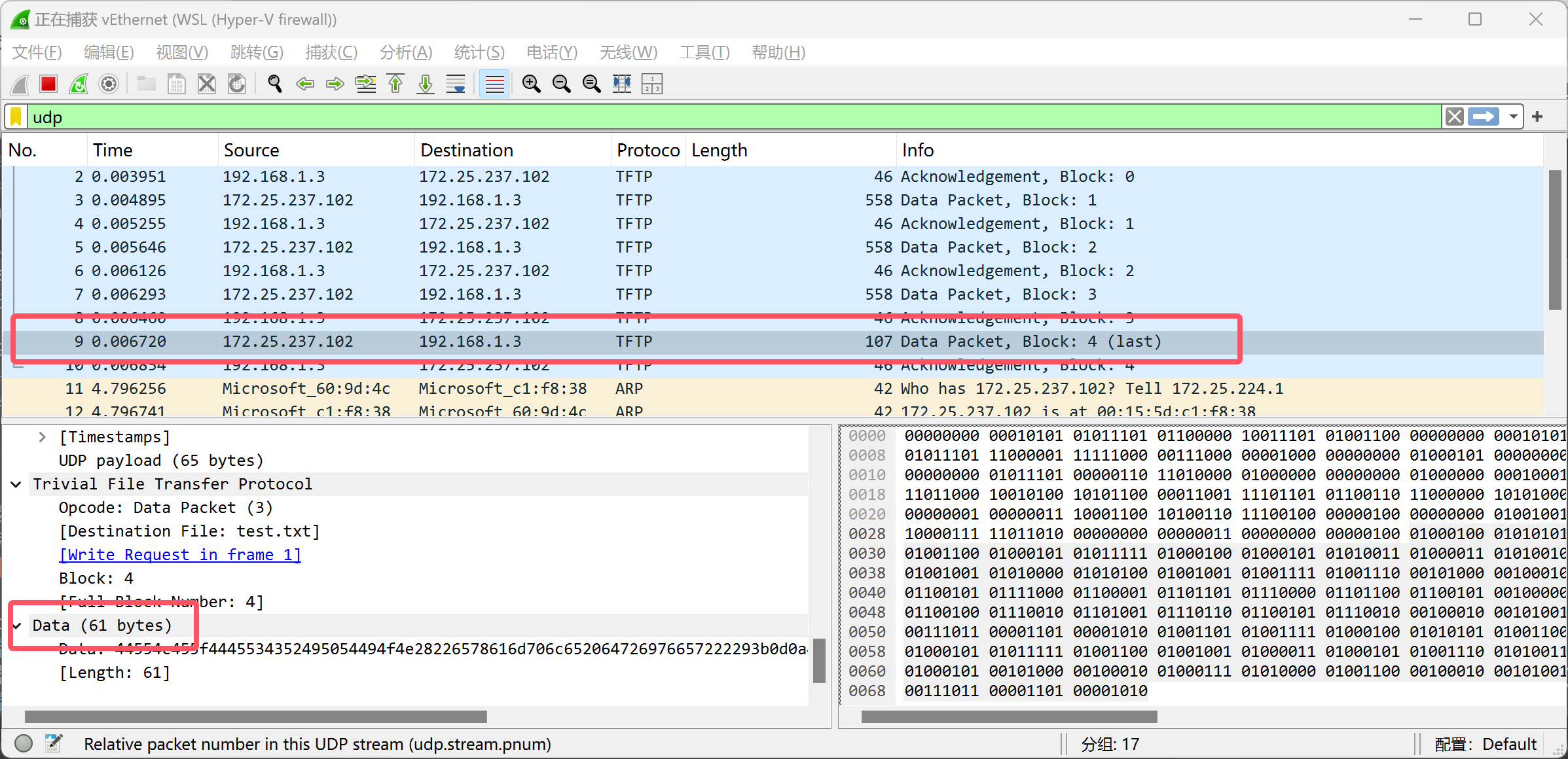Open the 跳转(G) menu
1568x759 pixels.
[257, 52]
